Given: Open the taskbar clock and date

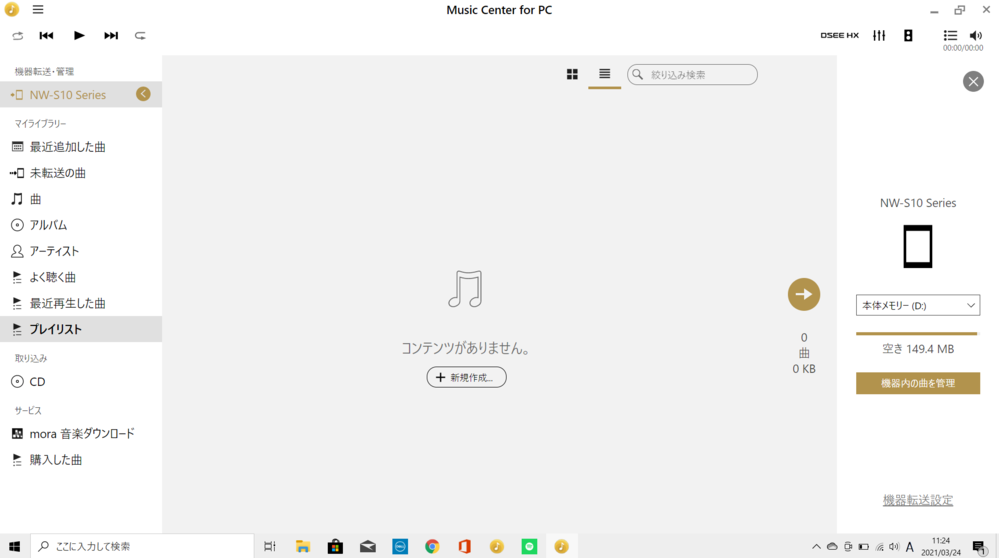Looking at the screenshot, I should [x=941, y=547].
